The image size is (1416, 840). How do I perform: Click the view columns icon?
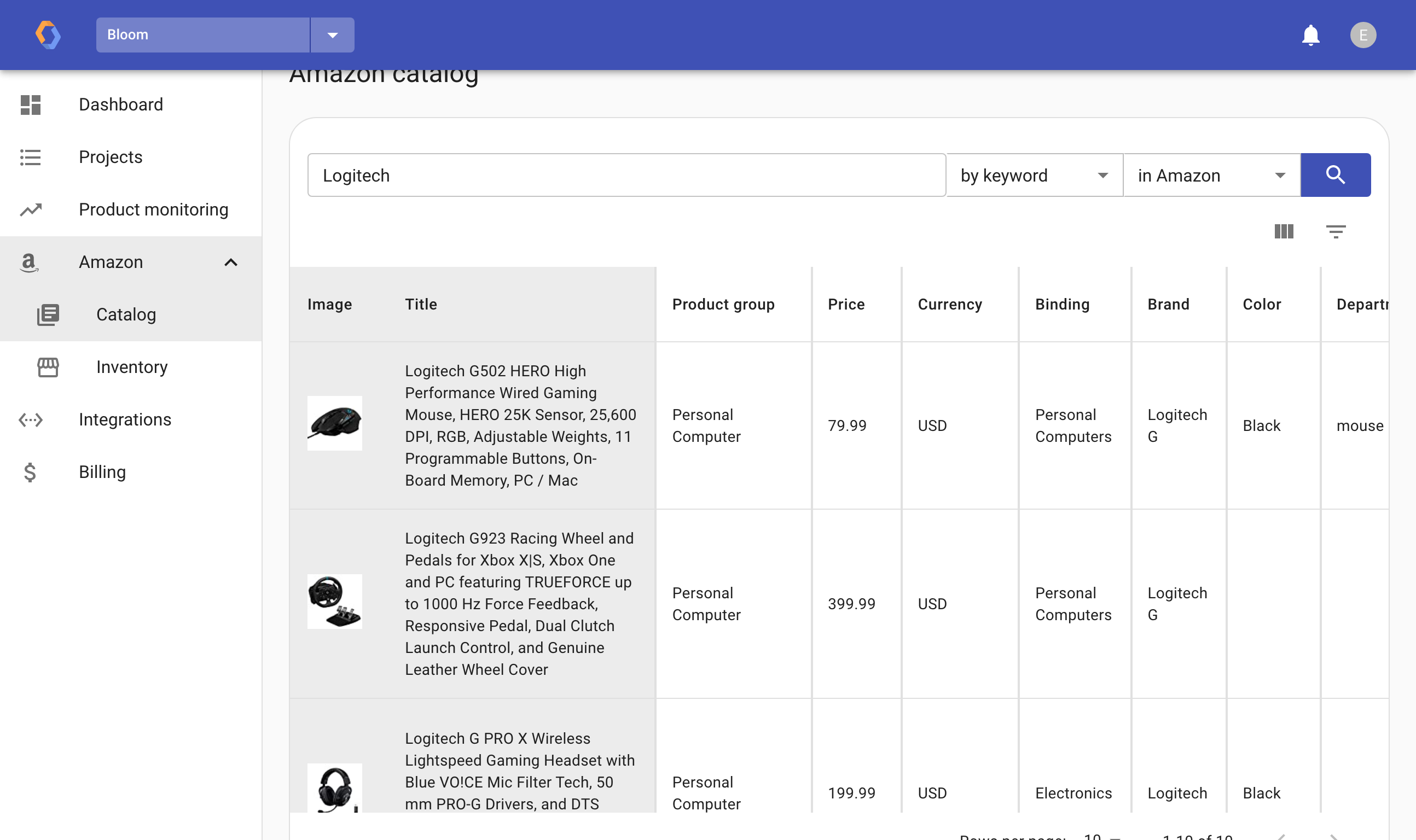[1284, 231]
